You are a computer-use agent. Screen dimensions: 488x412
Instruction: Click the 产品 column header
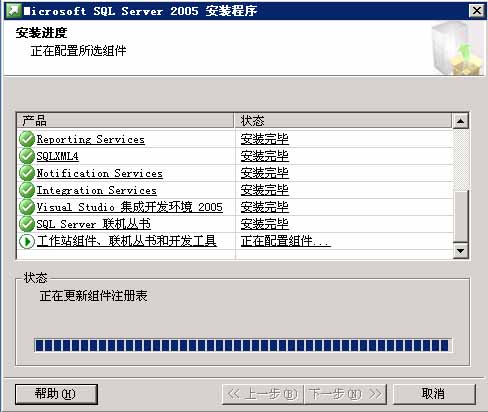tap(126, 120)
